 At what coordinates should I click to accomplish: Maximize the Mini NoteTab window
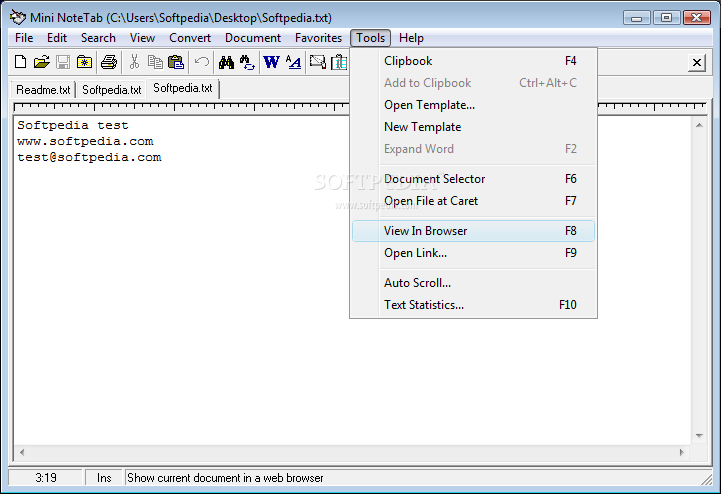666,18
